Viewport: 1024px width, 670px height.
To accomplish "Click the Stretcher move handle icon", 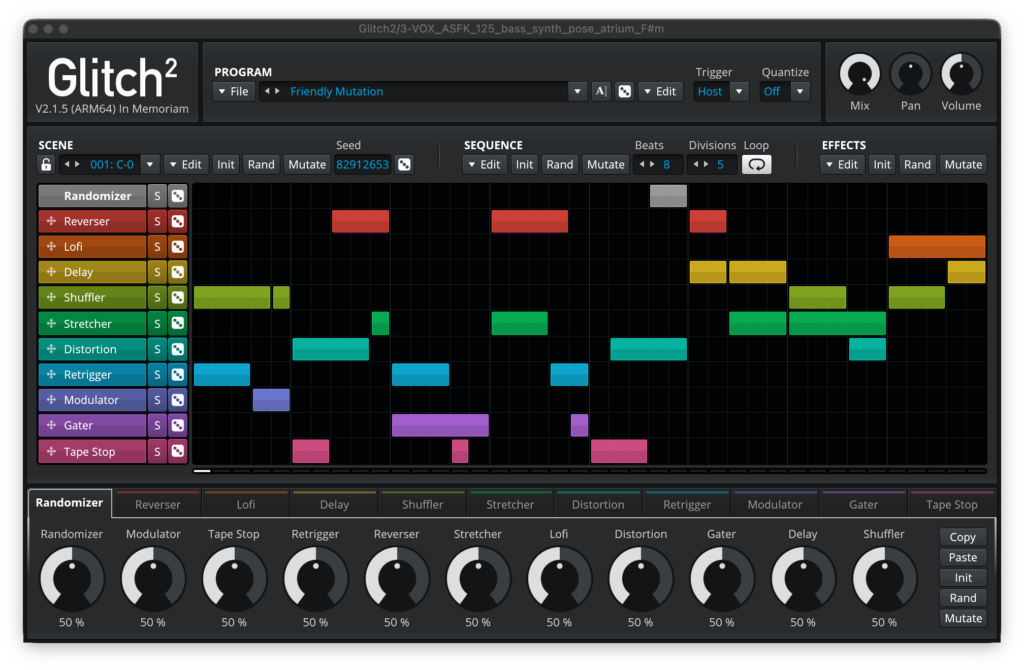I will [x=52, y=323].
